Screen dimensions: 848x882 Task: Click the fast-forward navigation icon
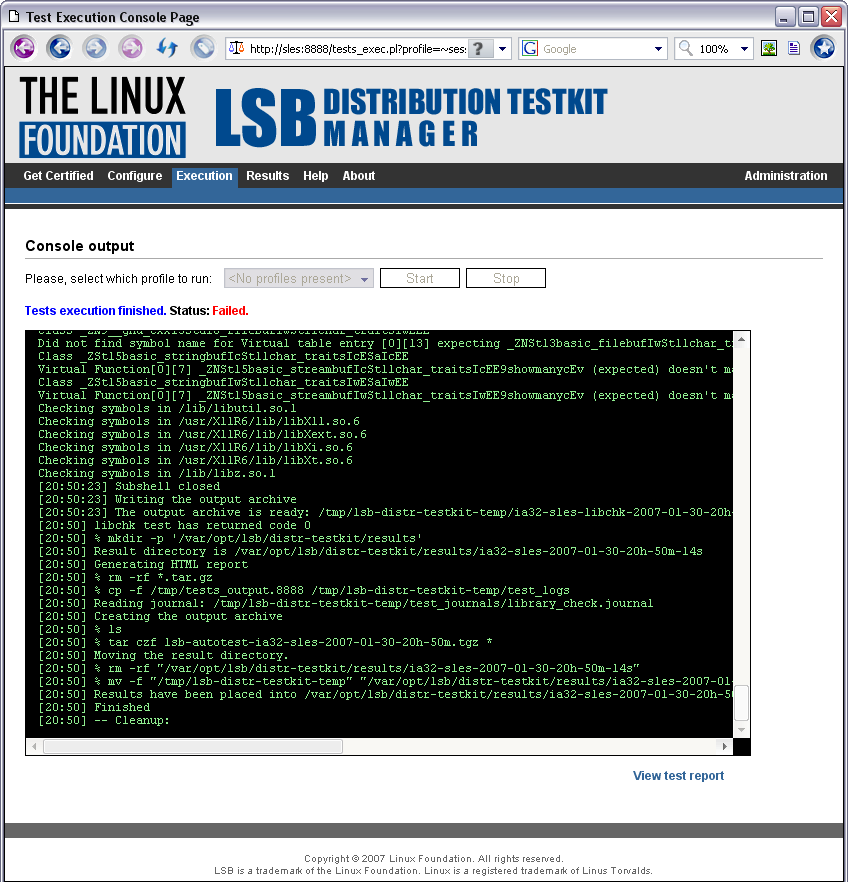pos(132,48)
